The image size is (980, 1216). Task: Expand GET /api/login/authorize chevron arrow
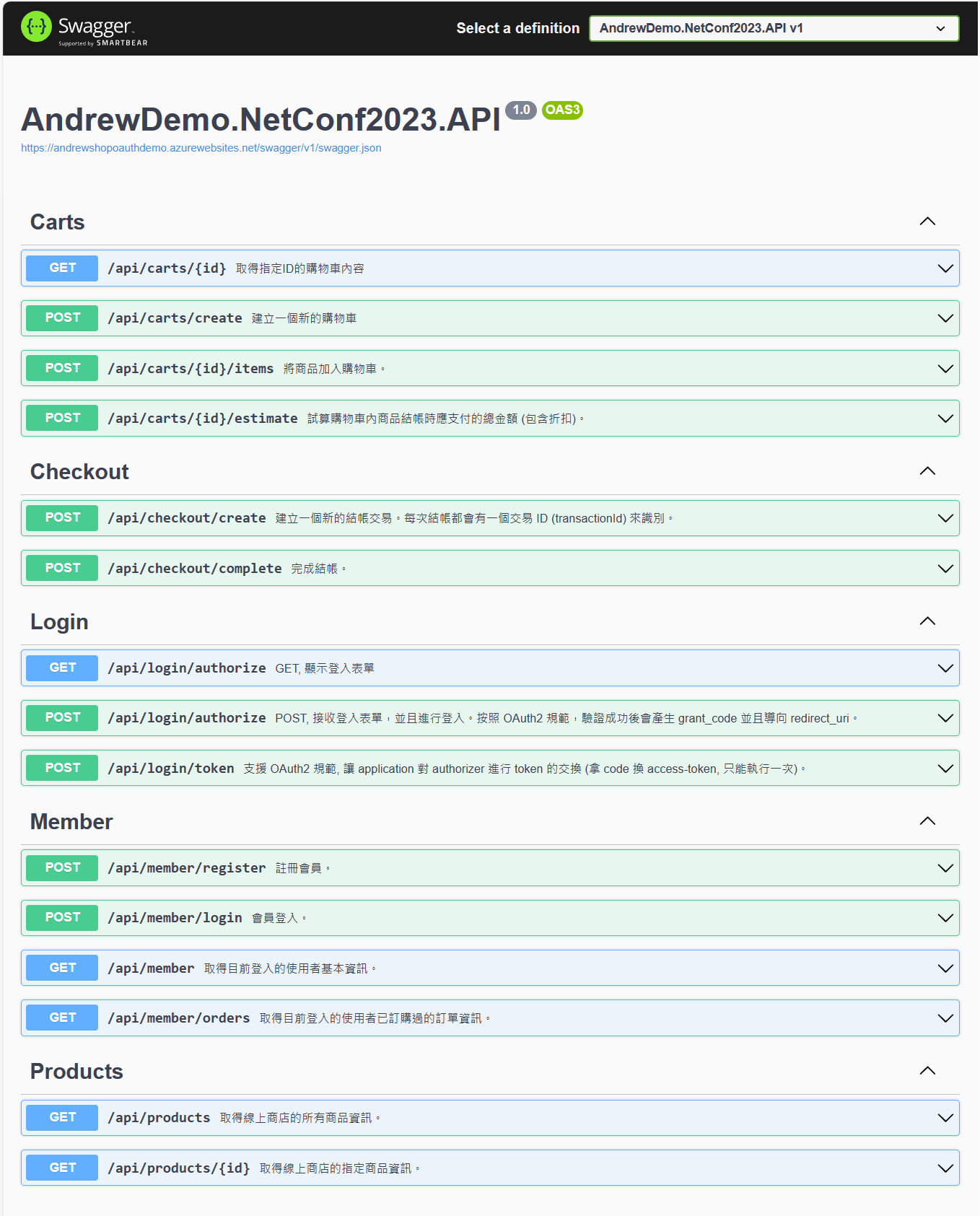click(945, 668)
